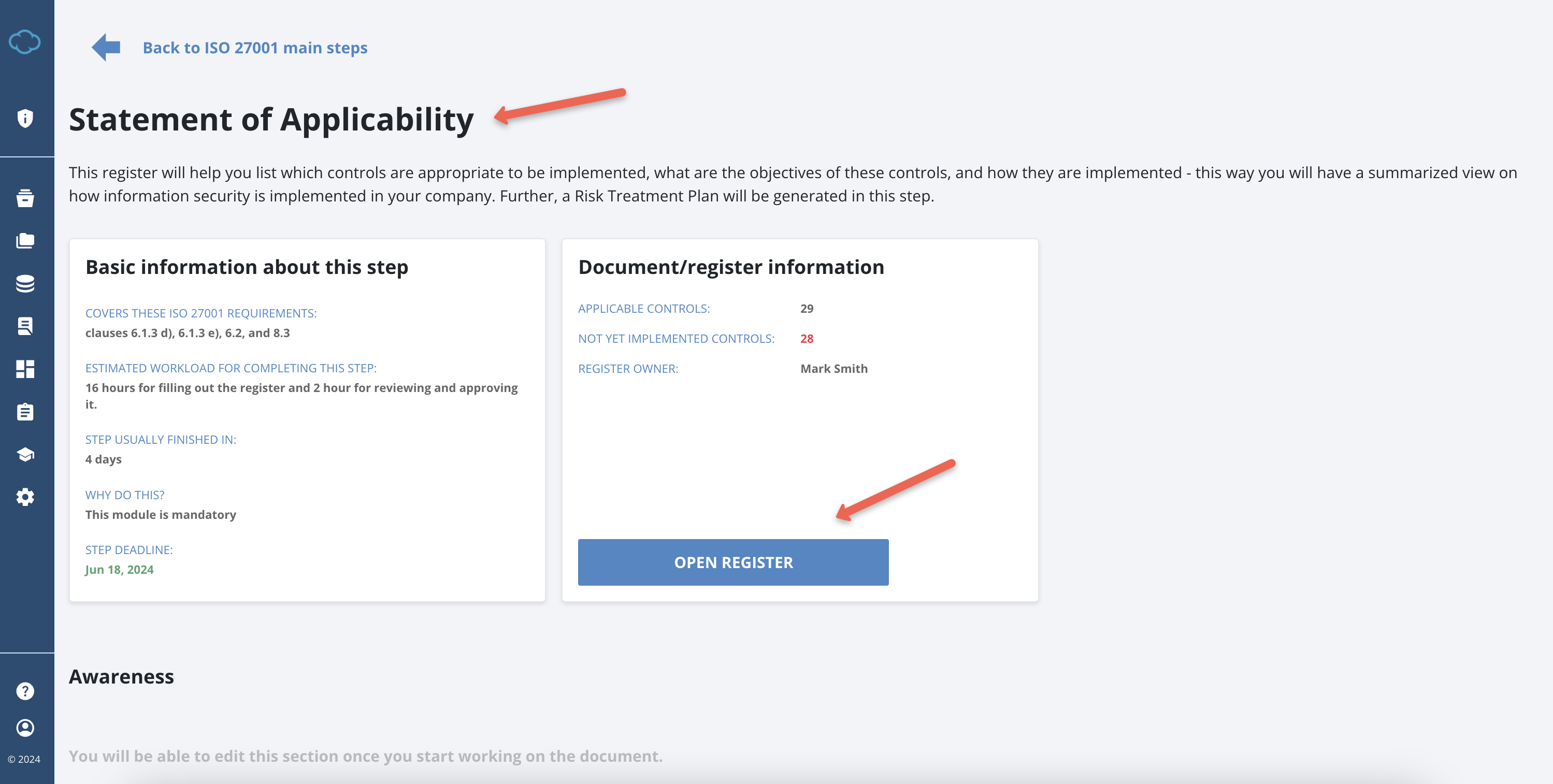Open the user profile account icon
This screenshot has width=1553, height=784.
(x=25, y=728)
